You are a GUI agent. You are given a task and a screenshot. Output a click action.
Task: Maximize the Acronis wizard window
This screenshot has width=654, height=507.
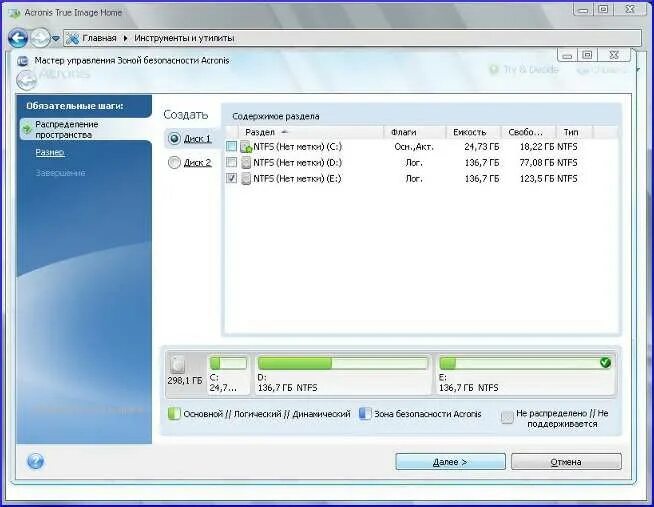point(587,55)
